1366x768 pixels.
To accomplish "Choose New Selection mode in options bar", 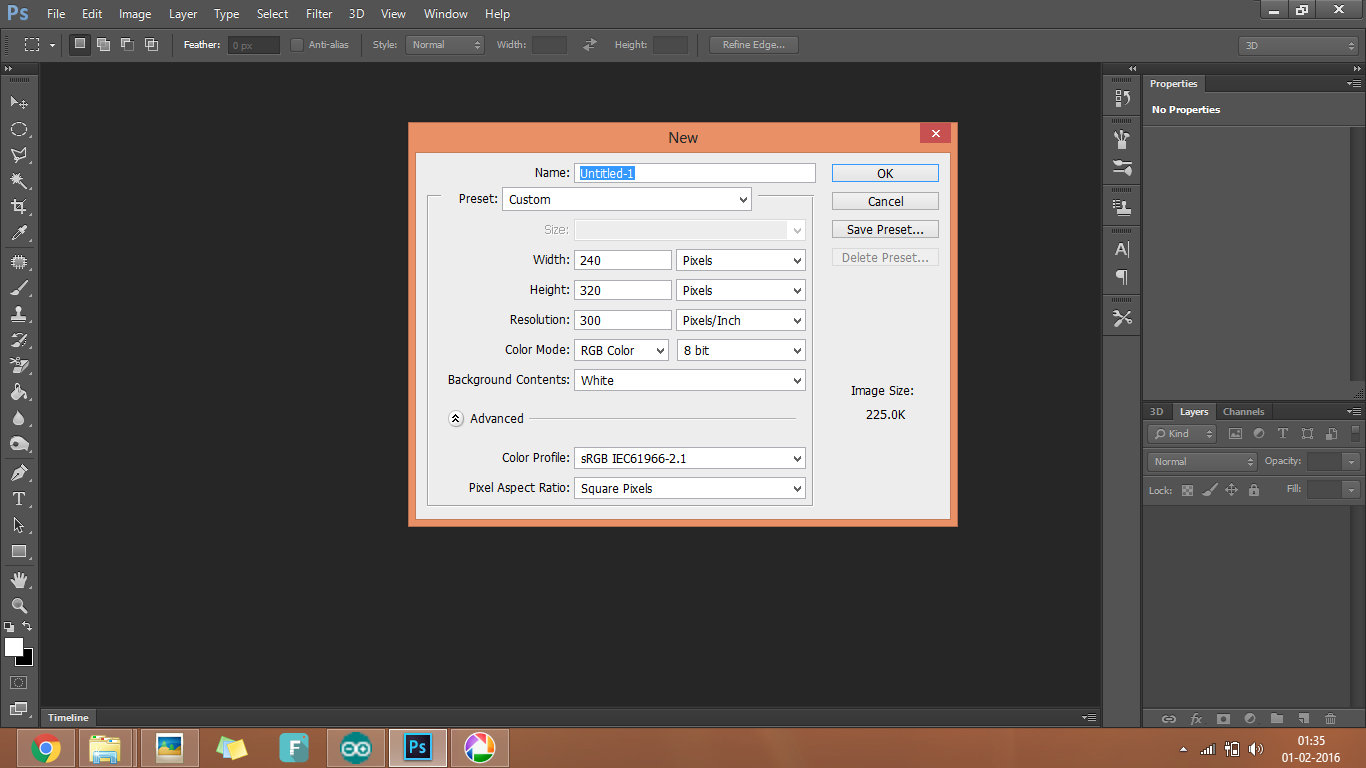I will 80,45.
